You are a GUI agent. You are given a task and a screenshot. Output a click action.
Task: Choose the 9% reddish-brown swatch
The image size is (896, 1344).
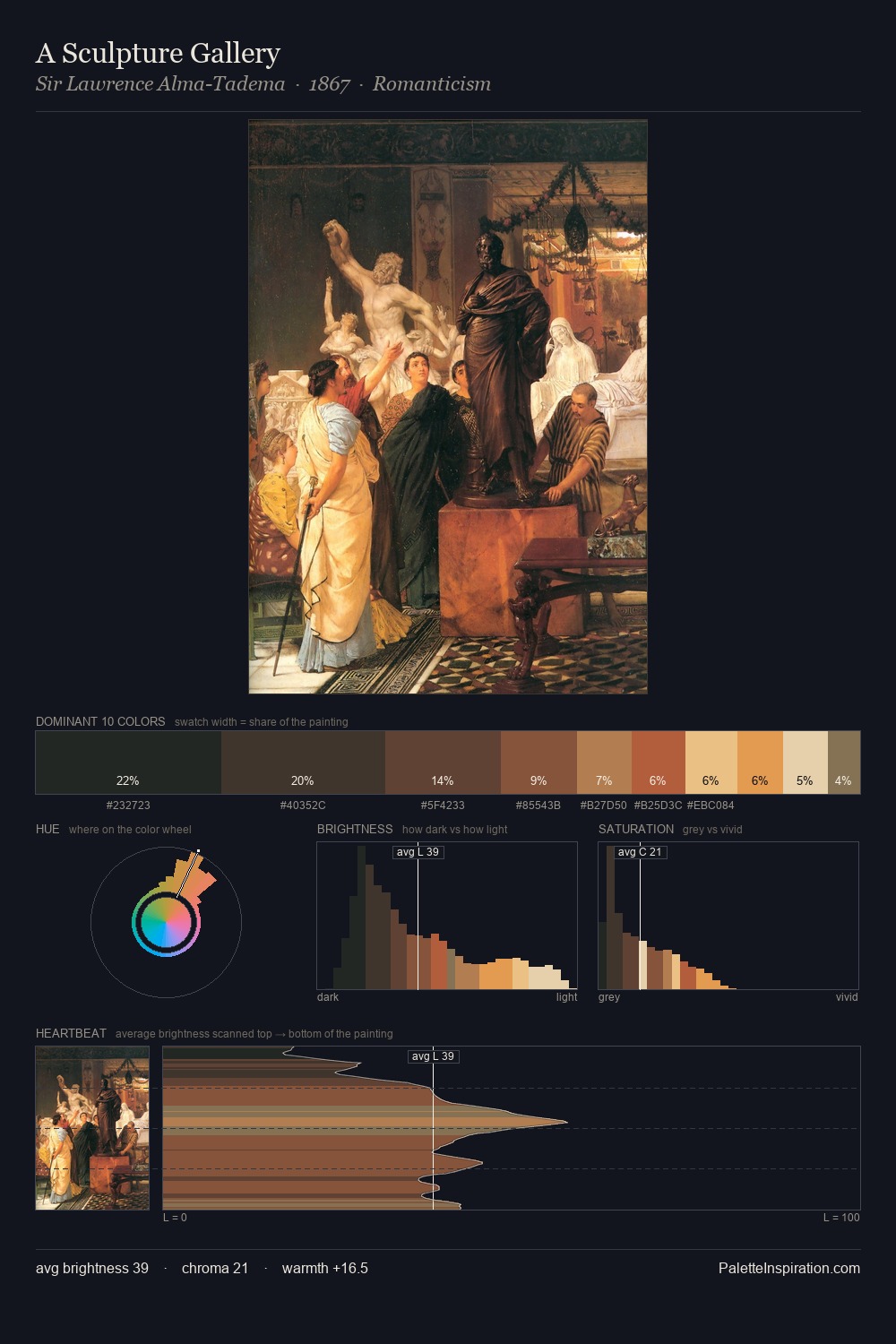point(538,762)
